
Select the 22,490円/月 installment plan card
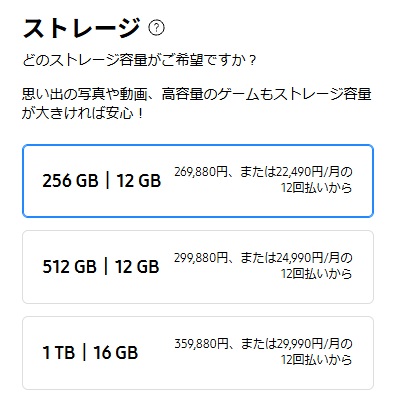pyautogui.click(x=198, y=181)
